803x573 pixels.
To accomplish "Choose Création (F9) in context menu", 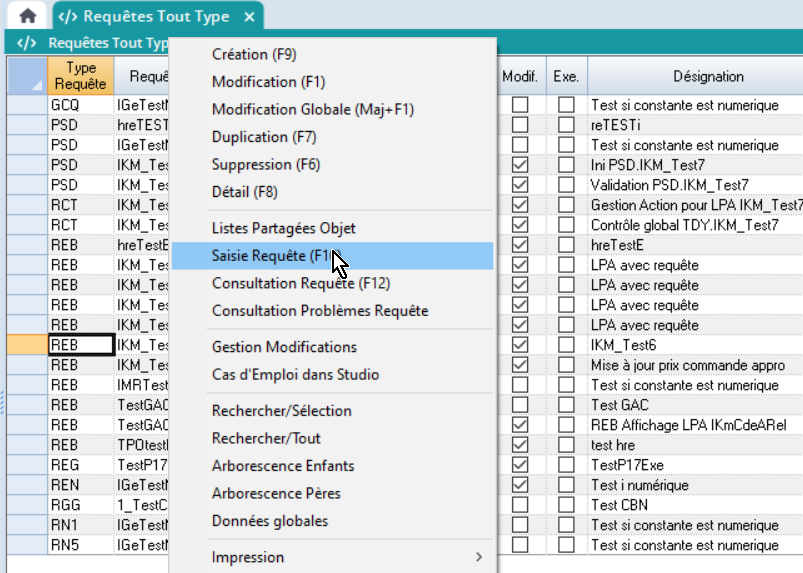I will (254, 54).
